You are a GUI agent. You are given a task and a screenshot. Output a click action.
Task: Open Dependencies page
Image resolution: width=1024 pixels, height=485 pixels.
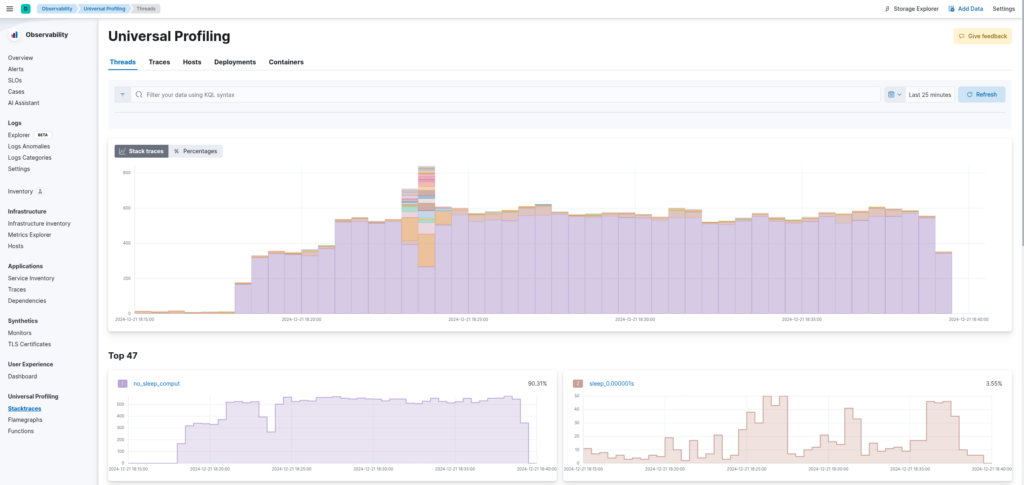pos(27,301)
